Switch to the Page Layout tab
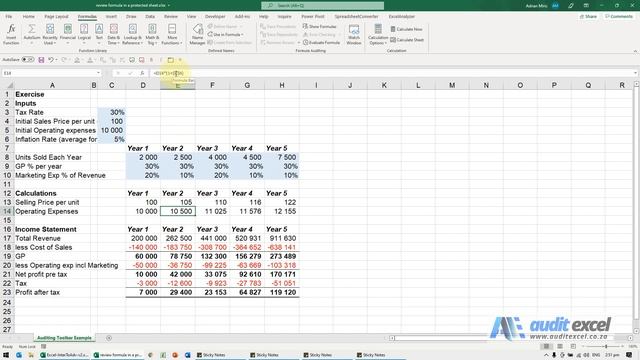This screenshot has height=360, width=640. click(x=56, y=17)
